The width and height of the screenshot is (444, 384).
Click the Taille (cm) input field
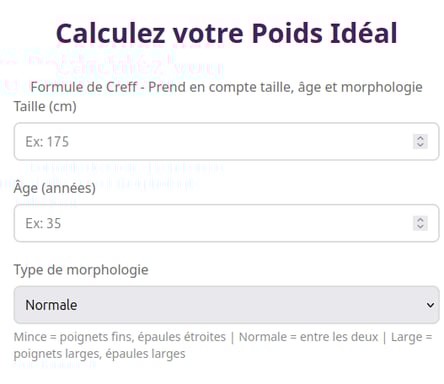pos(226,141)
